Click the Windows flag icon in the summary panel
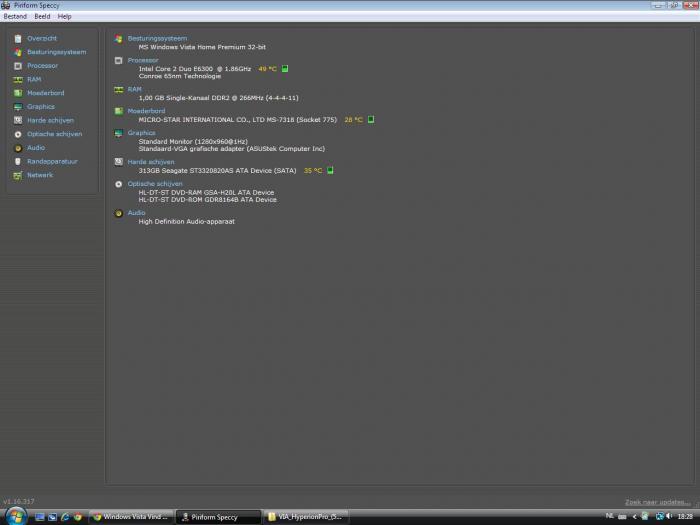The image size is (700, 525). 118,39
